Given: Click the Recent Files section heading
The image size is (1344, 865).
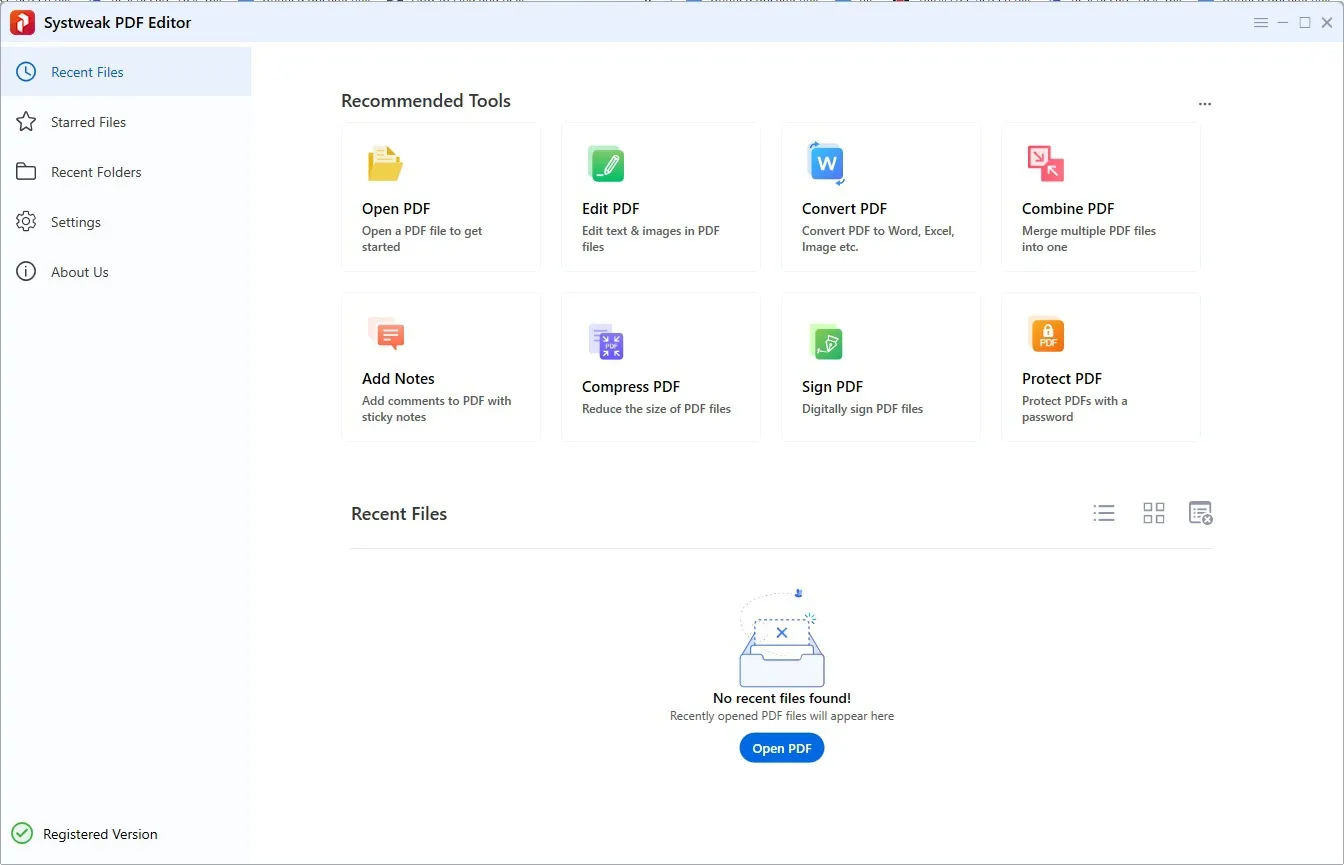Looking at the screenshot, I should (x=399, y=514).
